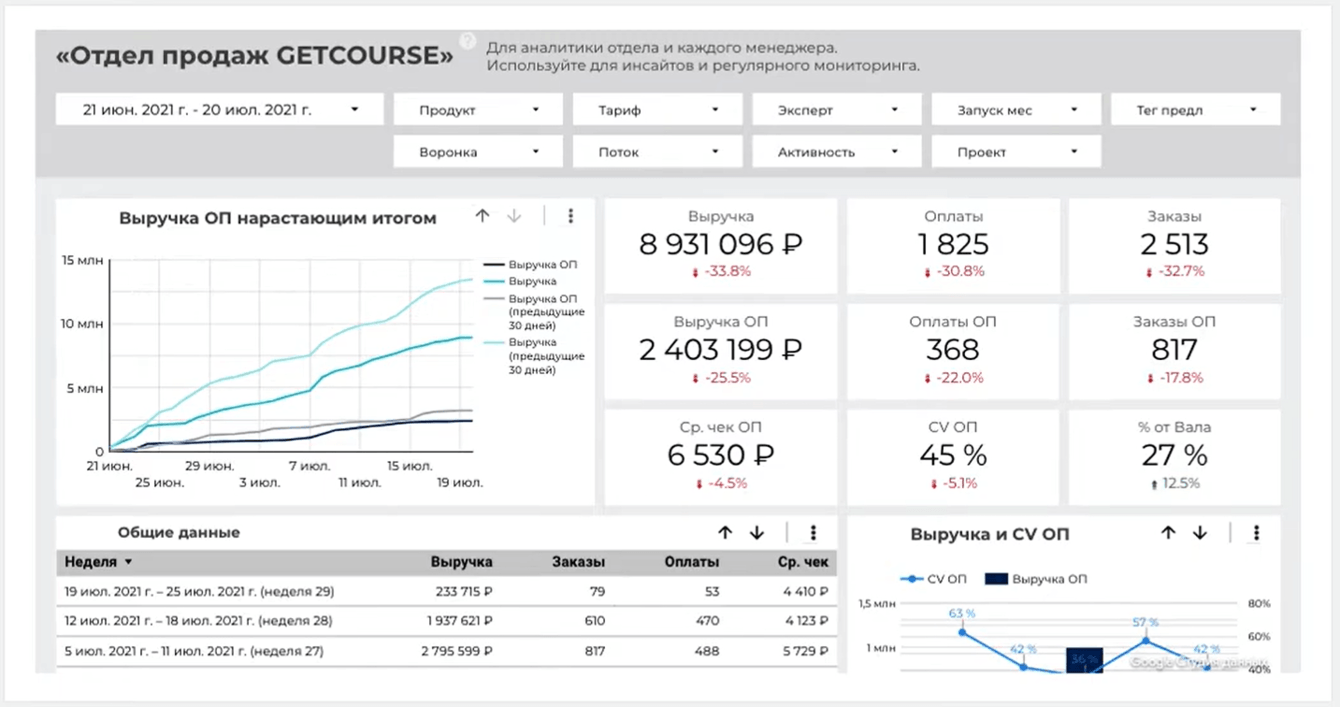Select the CV ОП 45 % scorecard

953,457
